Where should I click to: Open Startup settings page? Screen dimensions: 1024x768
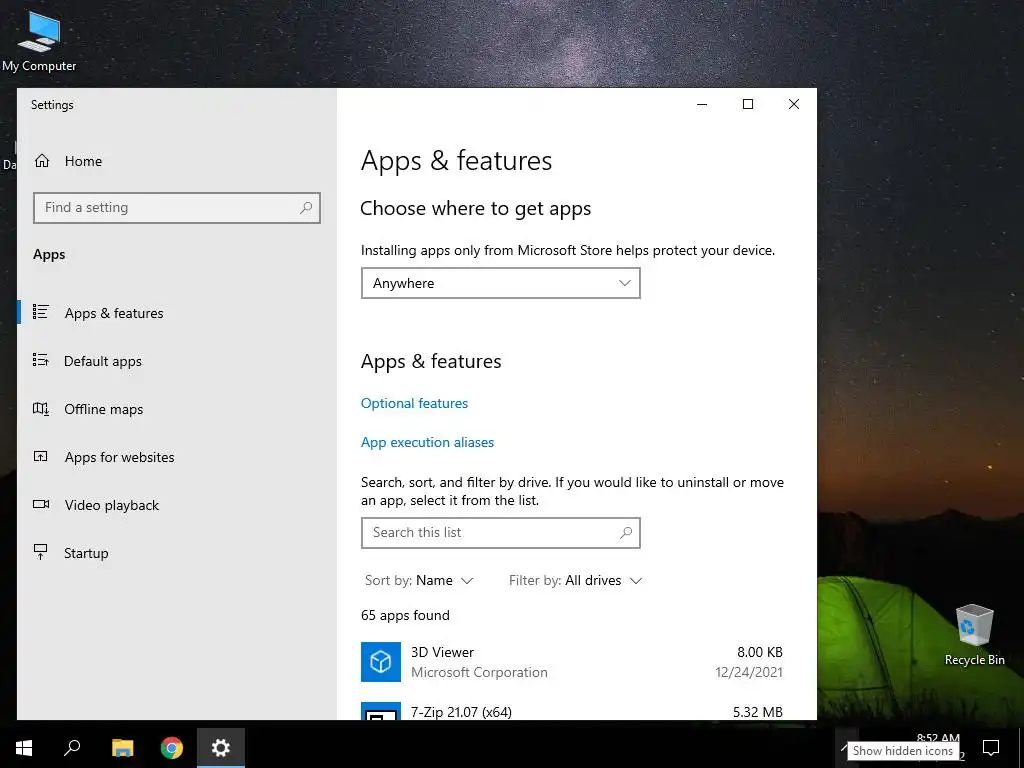[86, 553]
